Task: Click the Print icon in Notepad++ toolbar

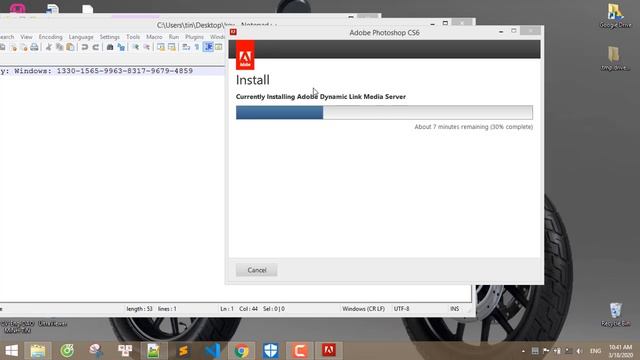Action: point(35,47)
